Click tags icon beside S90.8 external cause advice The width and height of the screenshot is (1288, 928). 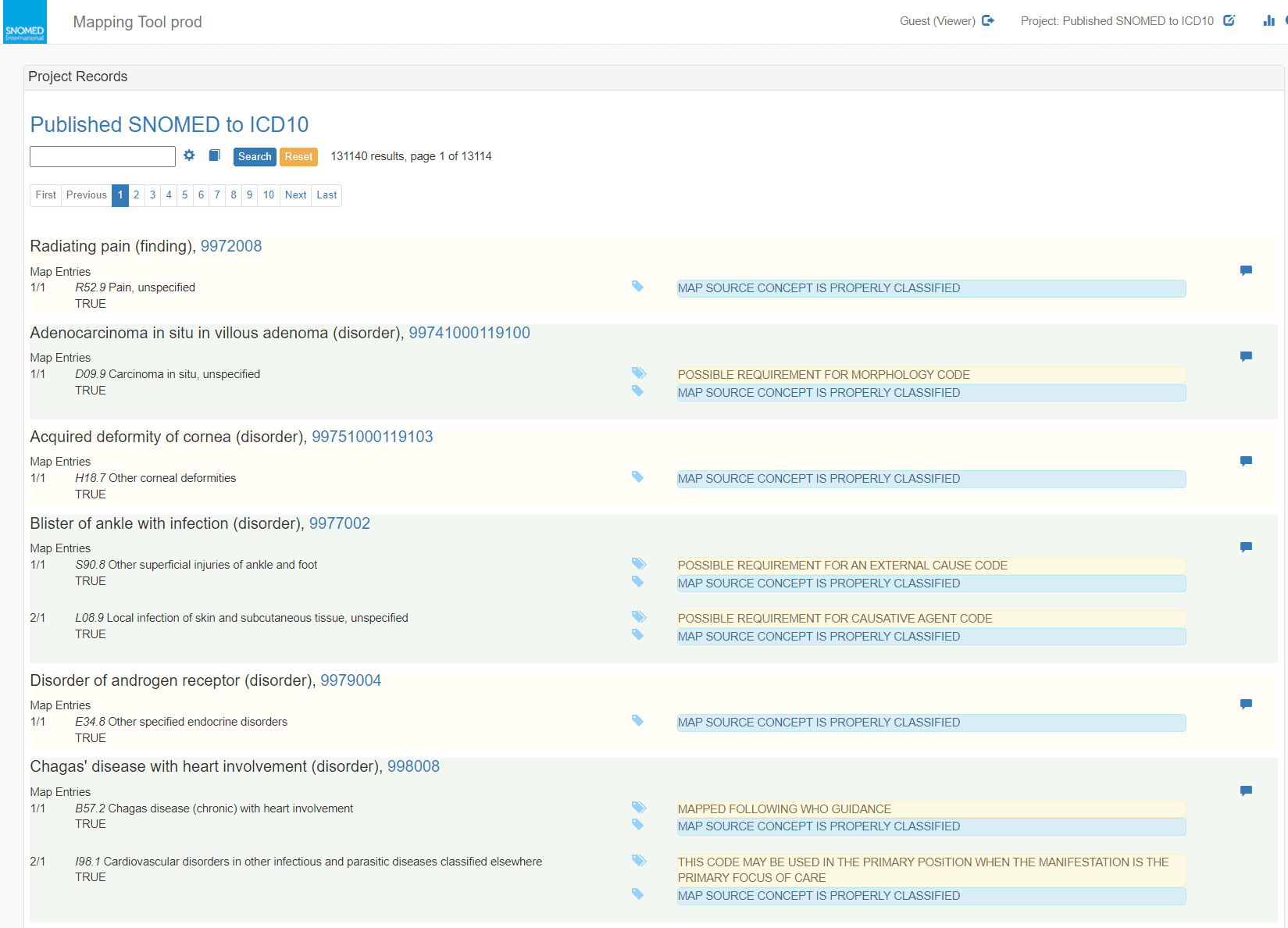[639, 564]
